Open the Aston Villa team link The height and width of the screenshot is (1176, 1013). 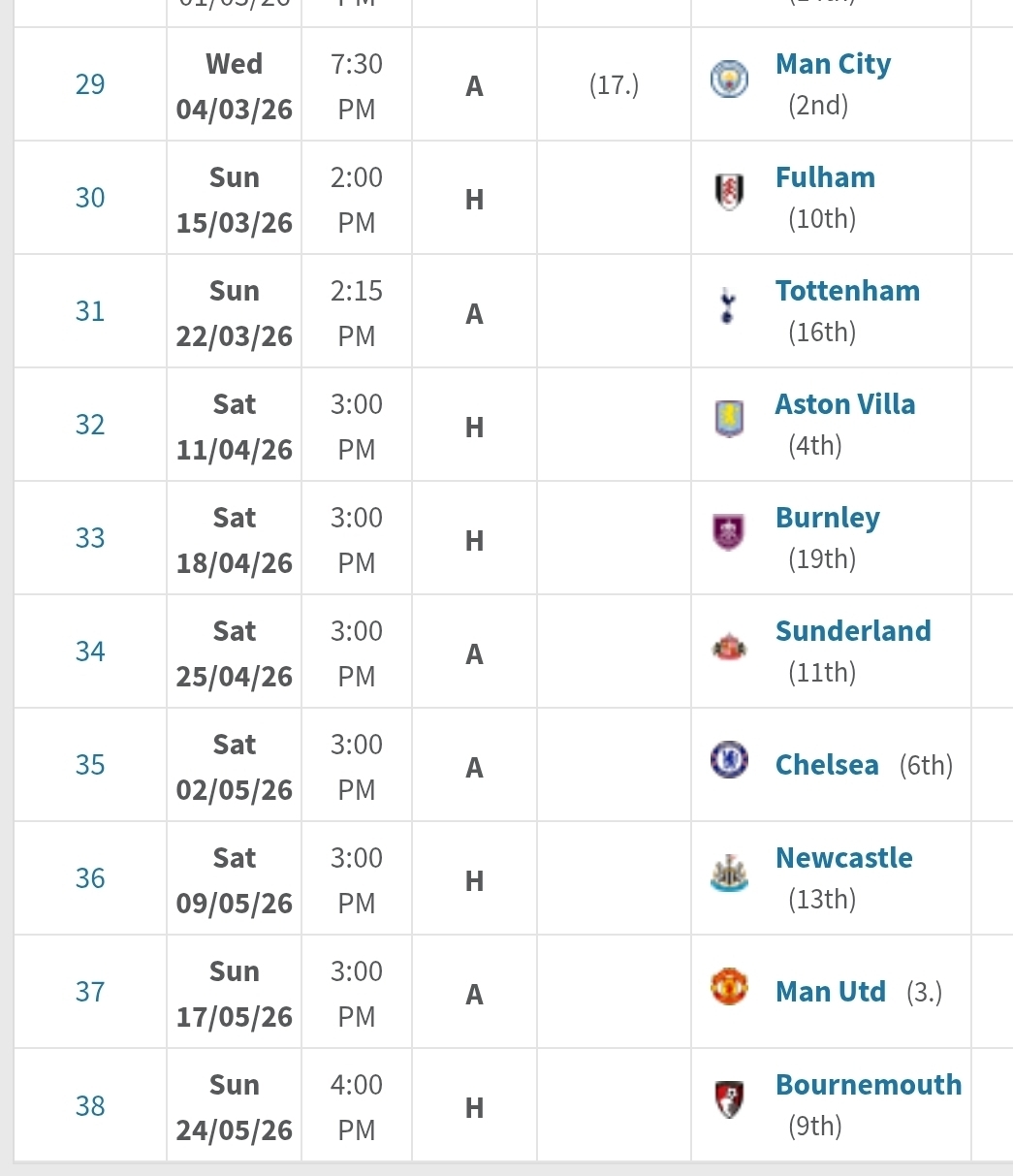pos(845,404)
